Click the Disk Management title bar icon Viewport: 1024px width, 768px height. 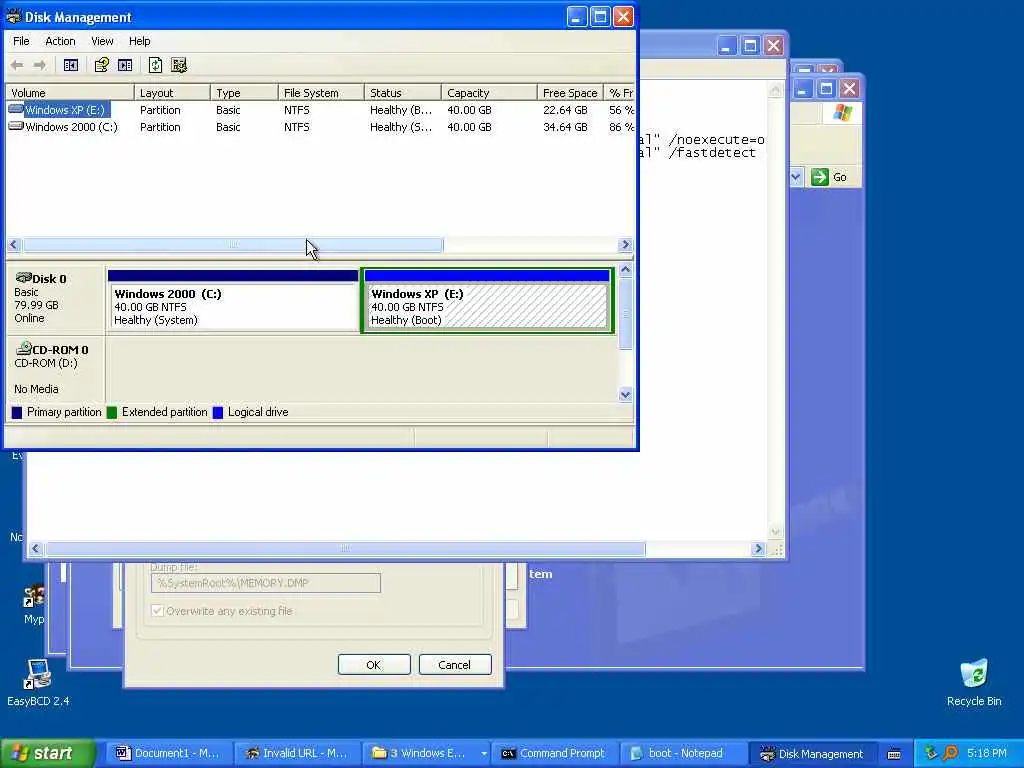(14, 16)
